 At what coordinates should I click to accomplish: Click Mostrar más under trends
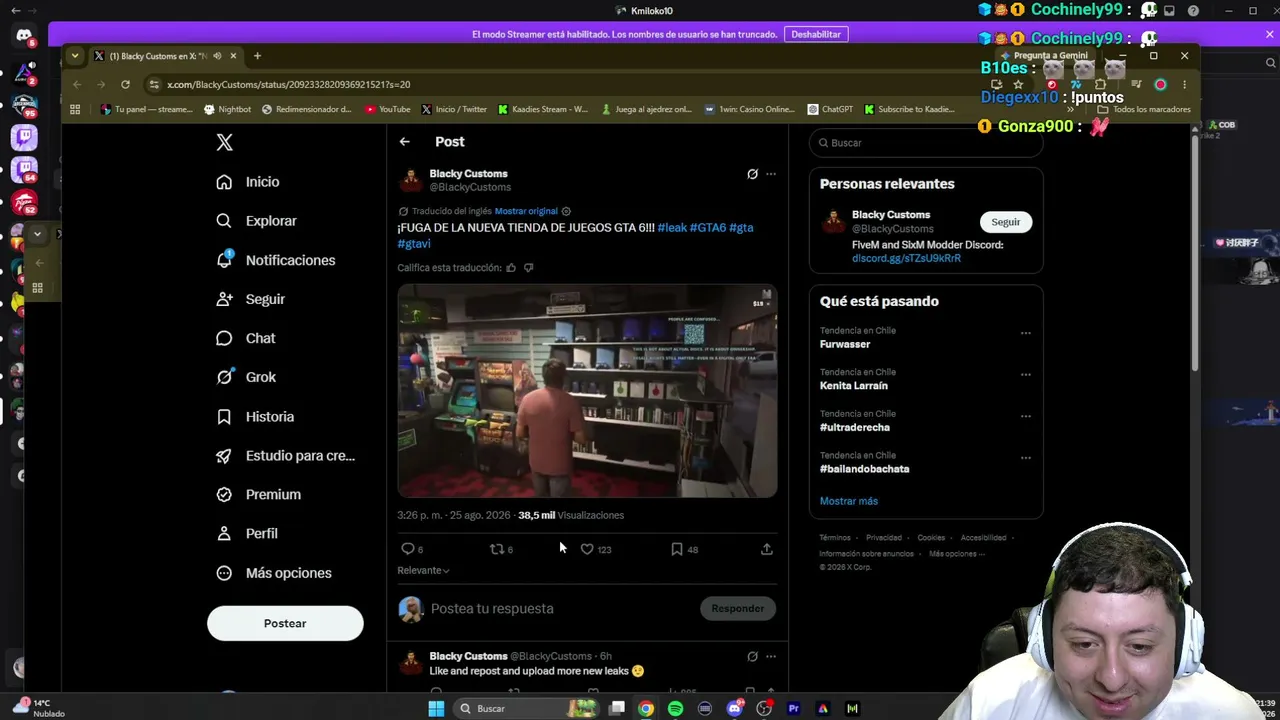(x=849, y=501)
